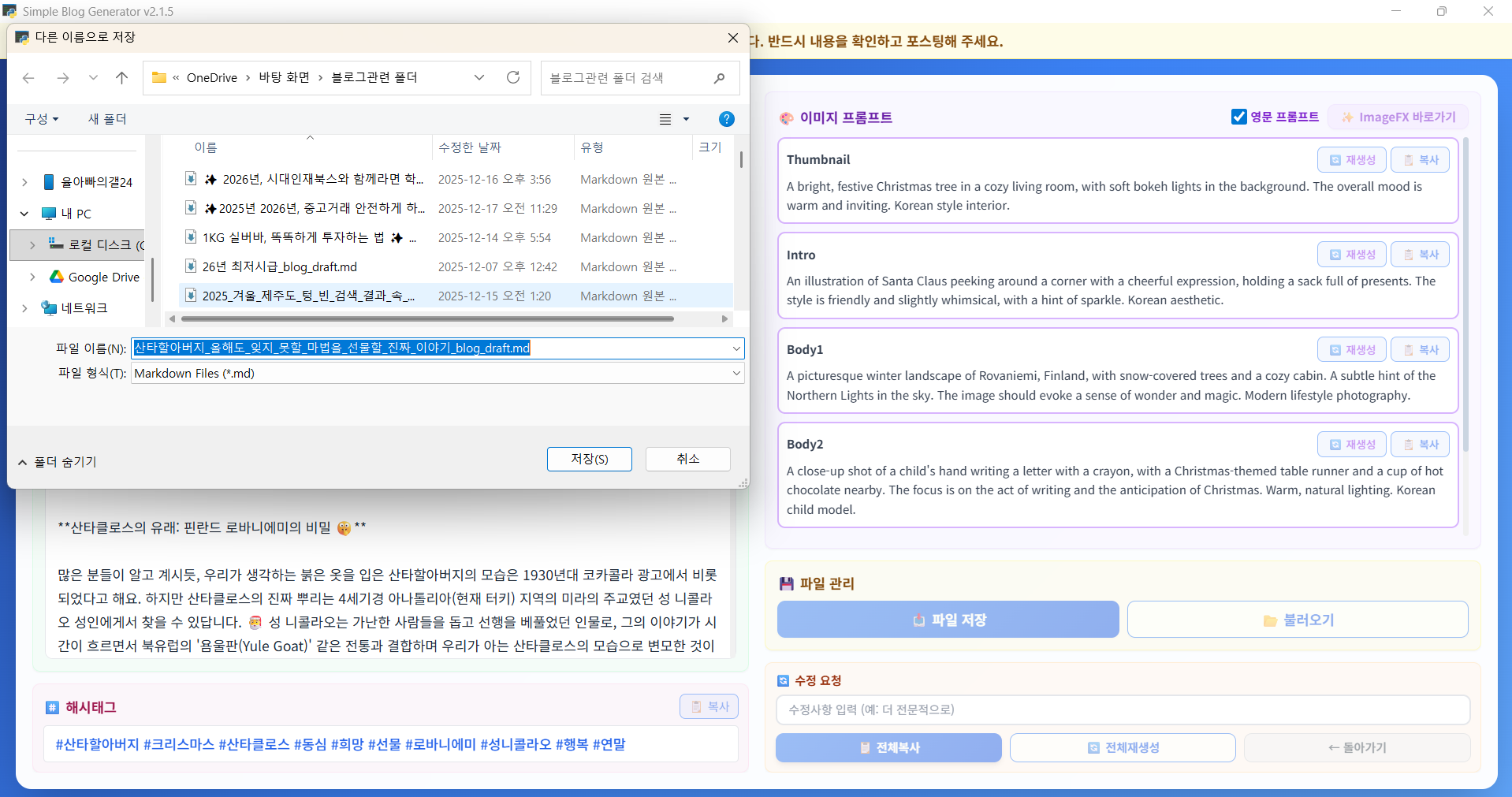Click the Up folder arrow in save dialog
Image resolution: width=1512 pixels, height=797 pixels.
[x=121, y=77]
